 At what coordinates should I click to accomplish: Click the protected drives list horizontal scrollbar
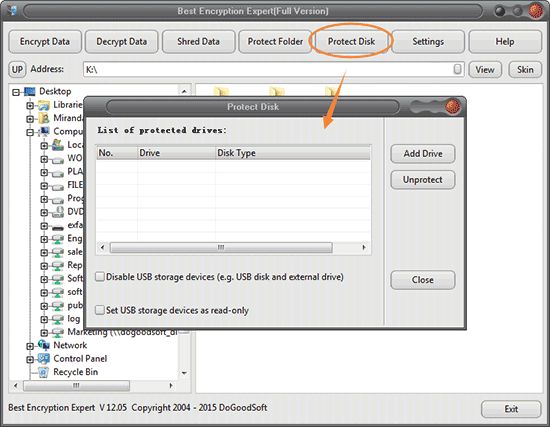coord(233,247)
